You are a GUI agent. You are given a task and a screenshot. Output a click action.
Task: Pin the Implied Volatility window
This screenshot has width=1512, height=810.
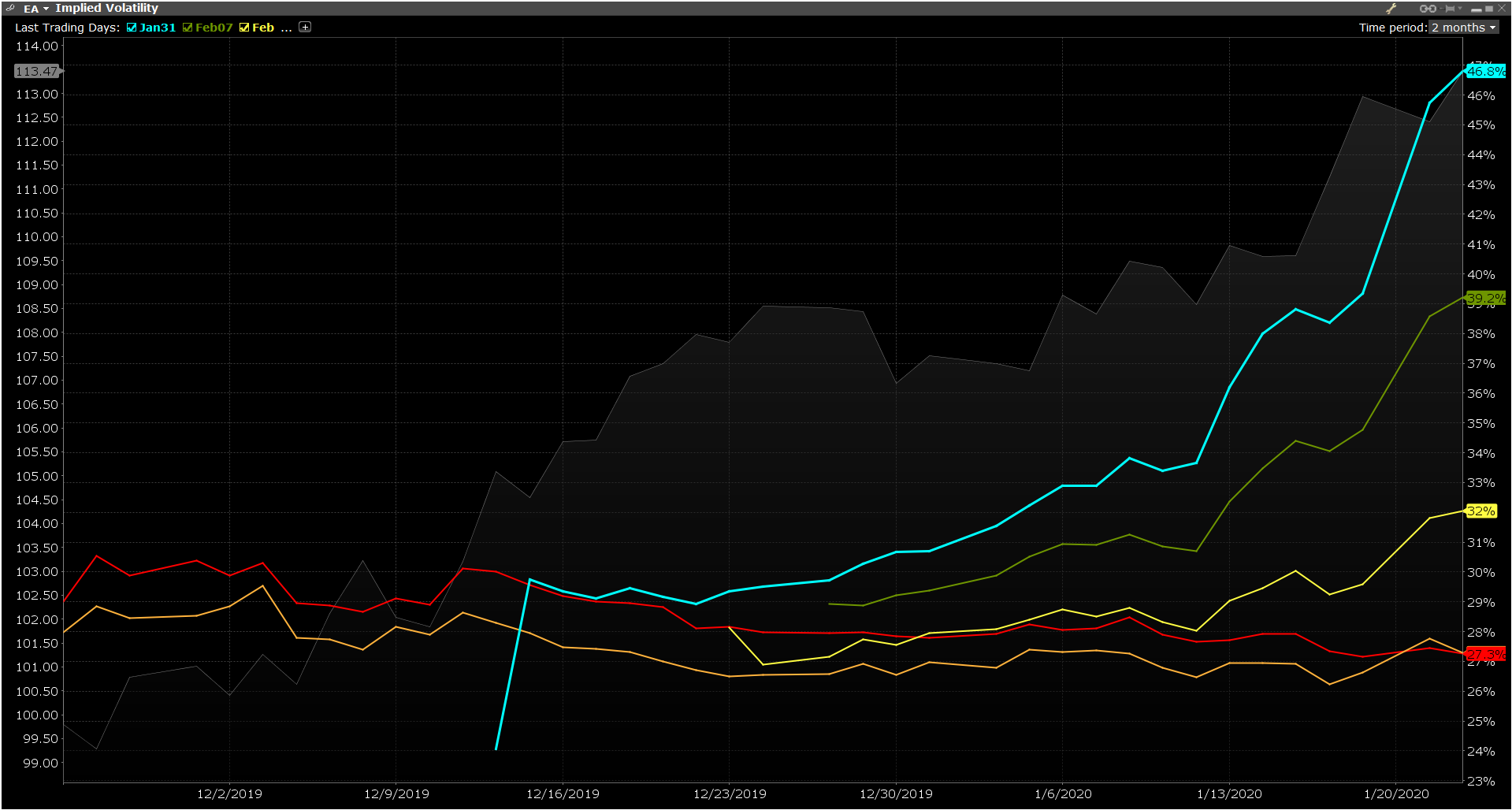click(1450, 9)
